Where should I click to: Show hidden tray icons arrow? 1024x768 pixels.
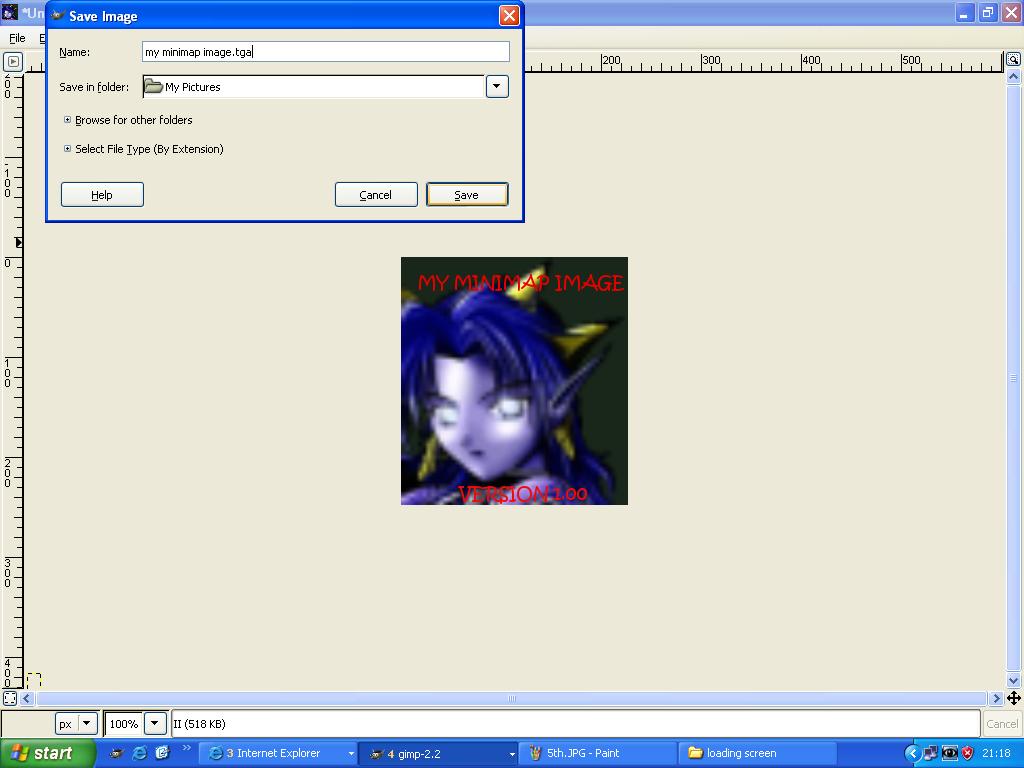pyautogui.click(x=912, y=753)
